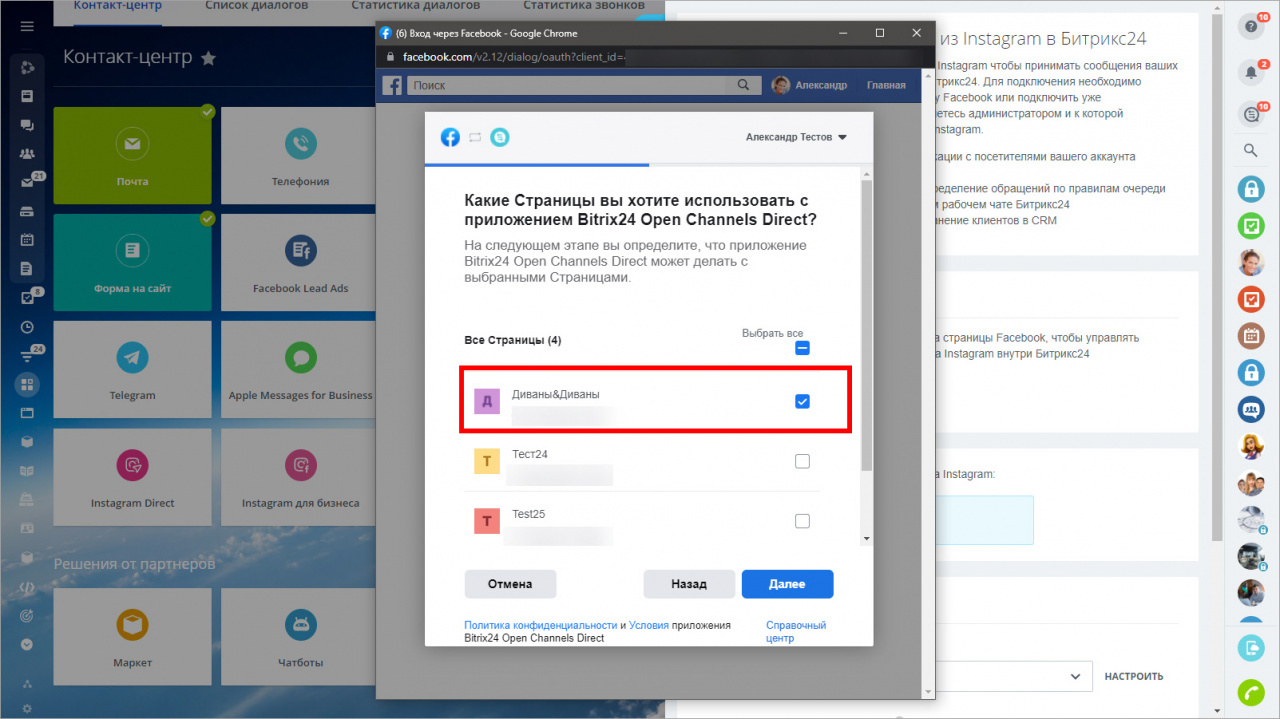Click Главная in the Facebook header
This screenshot has height=719, width=1280.
886,85
